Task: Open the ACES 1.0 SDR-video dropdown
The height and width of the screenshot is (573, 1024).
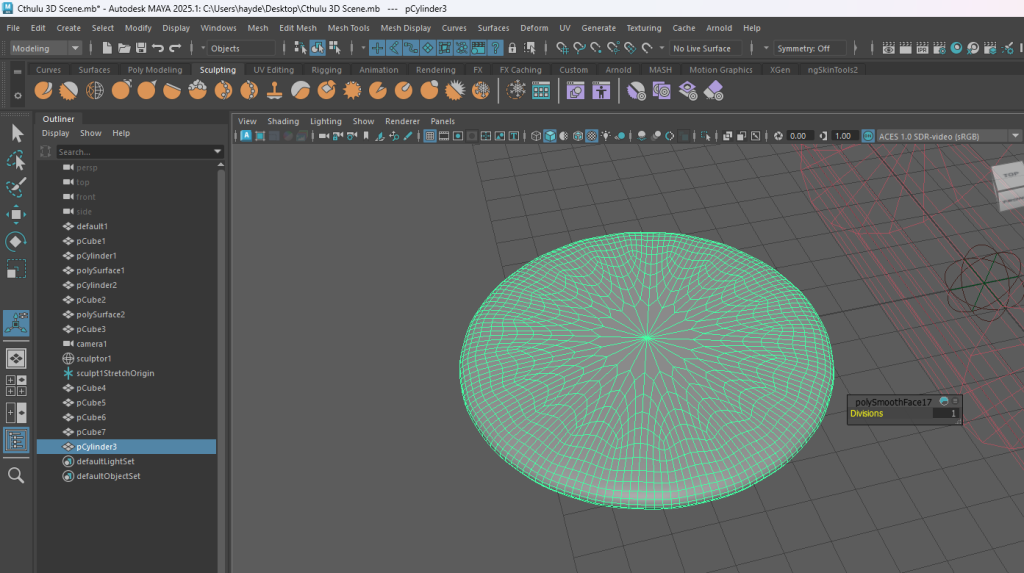Action: 948,136
